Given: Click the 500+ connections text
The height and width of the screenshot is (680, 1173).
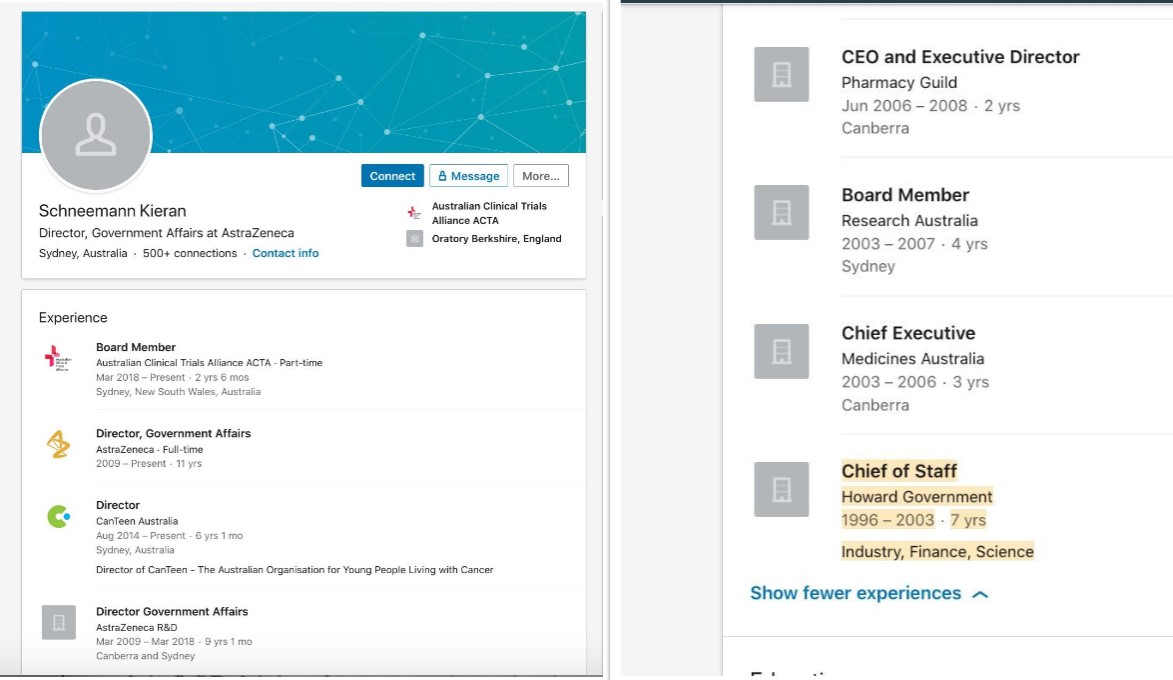Looking at the screenshot, I should tap(190, 253).
